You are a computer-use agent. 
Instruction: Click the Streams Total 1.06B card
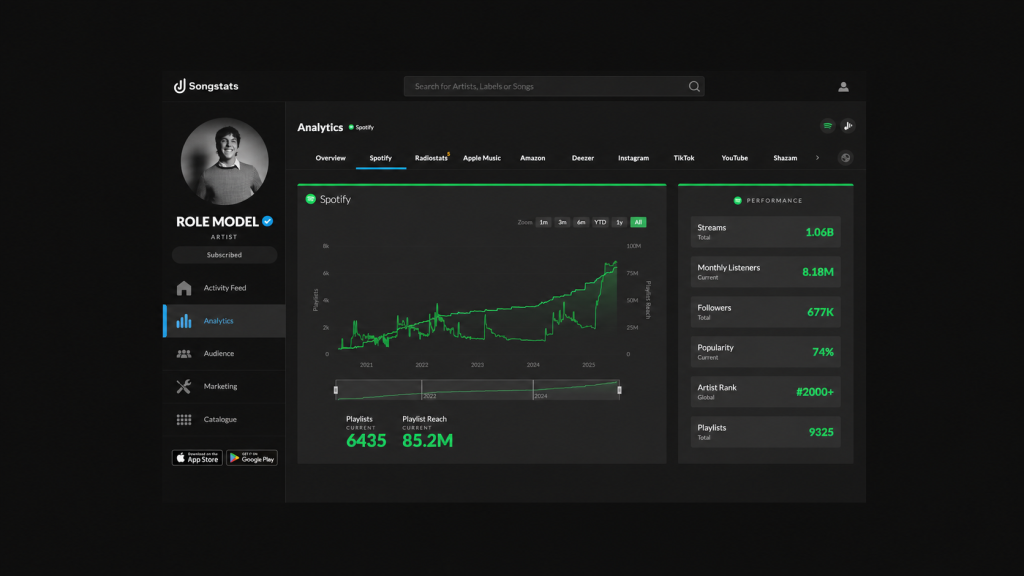(x=765, y=232)
